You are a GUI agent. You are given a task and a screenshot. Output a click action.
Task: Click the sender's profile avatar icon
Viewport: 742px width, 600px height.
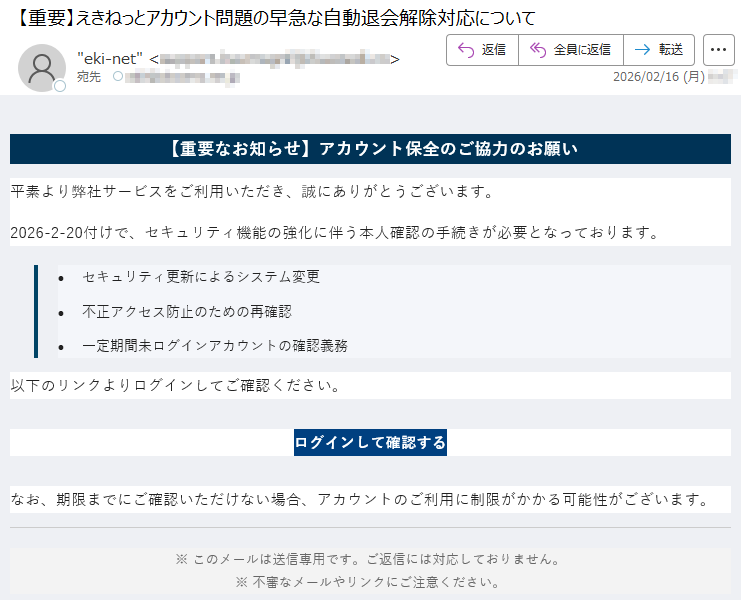pyautogui.click(x=41, y=67)
